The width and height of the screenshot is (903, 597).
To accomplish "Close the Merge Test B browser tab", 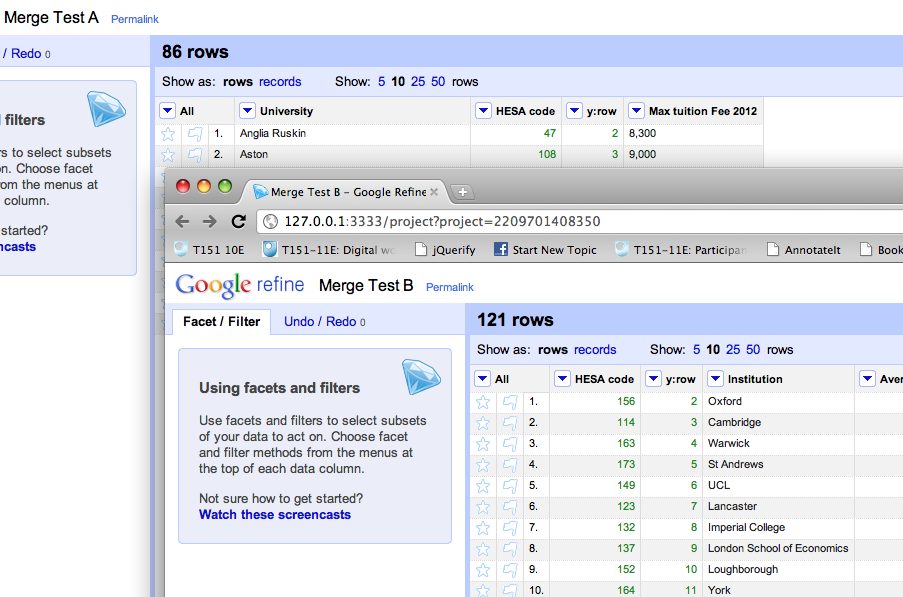I will (x=434, y=192).
